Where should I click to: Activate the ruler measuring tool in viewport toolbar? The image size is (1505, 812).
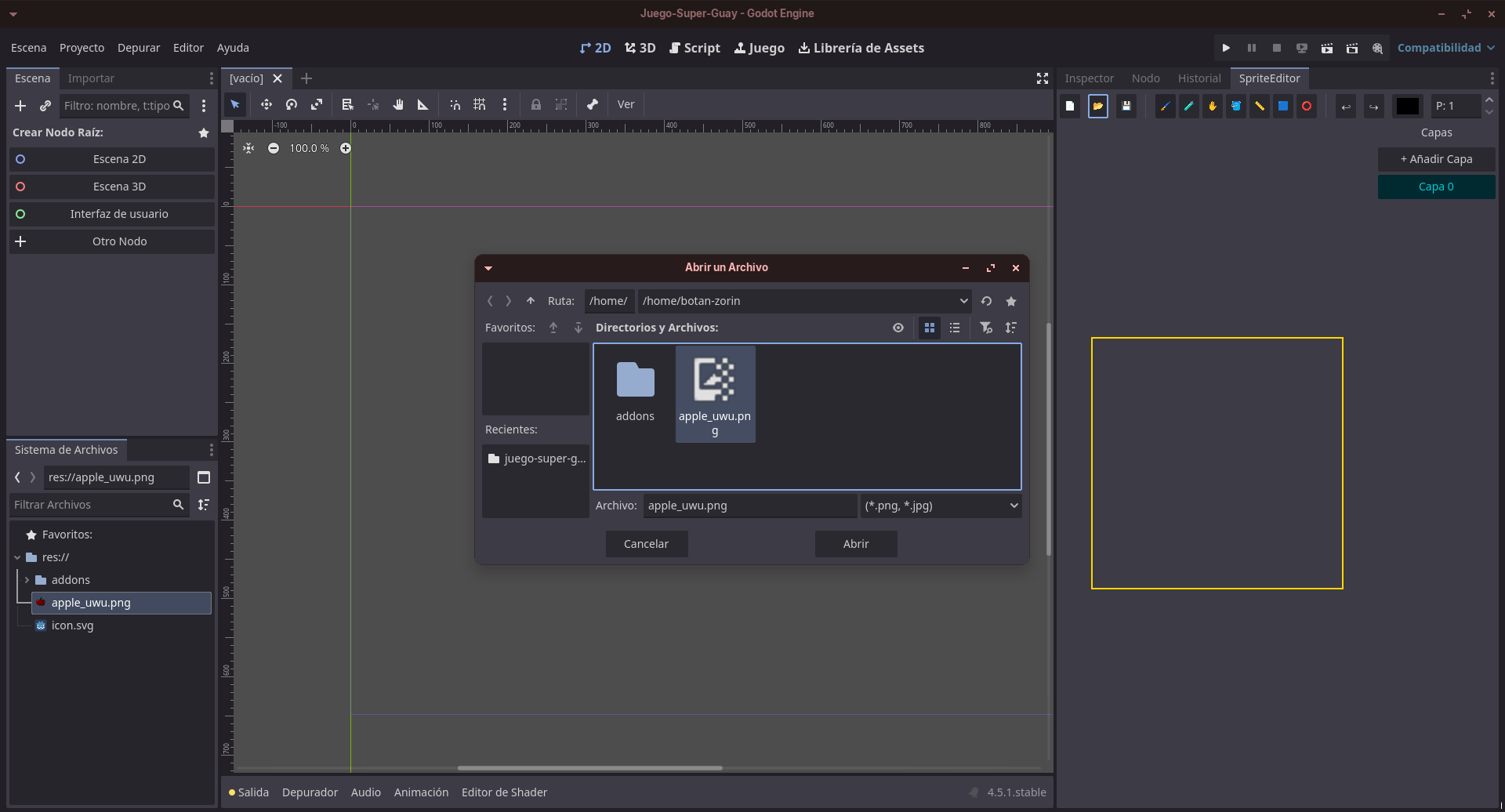tap(422, 104)
